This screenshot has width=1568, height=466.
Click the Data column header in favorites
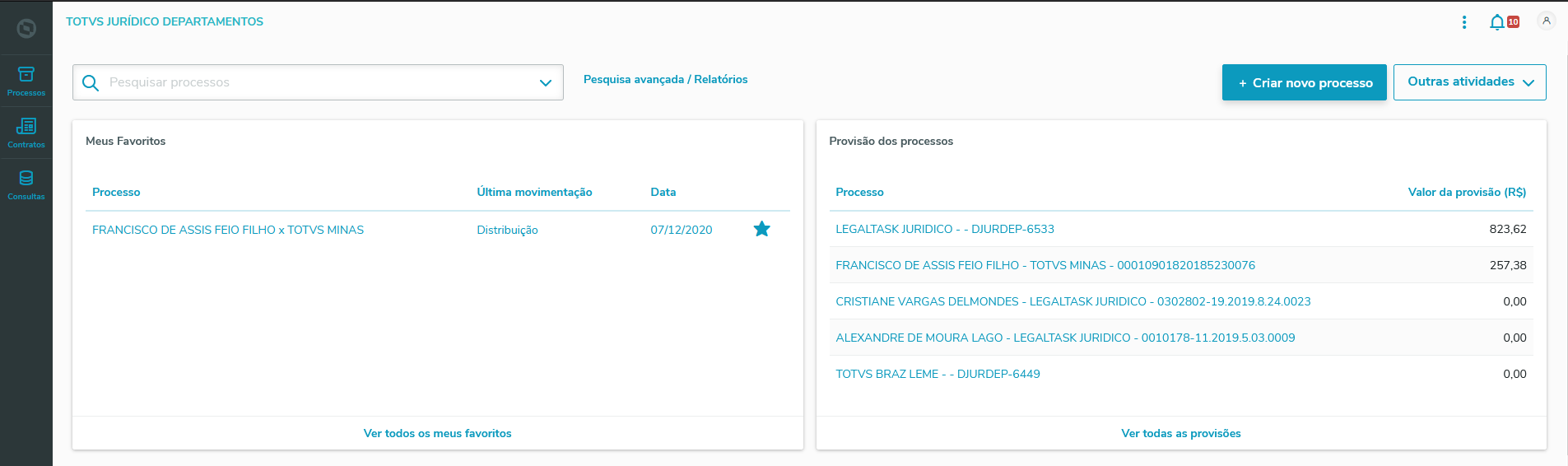pyautogui.click(x=663, y=192)
